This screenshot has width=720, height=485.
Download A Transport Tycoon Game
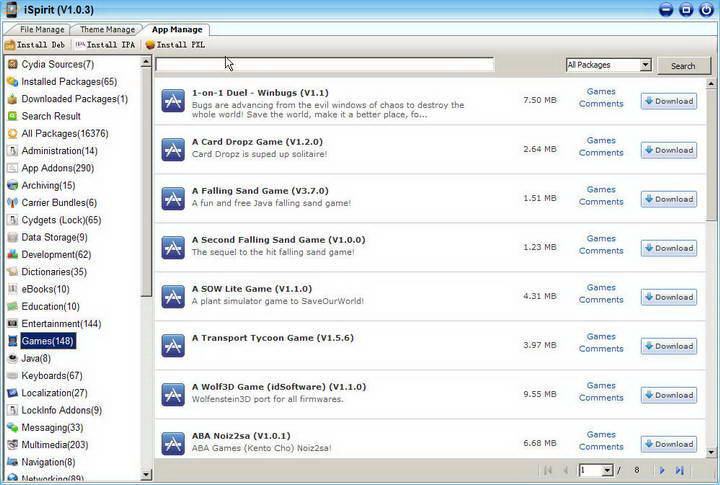click(669, 346)
